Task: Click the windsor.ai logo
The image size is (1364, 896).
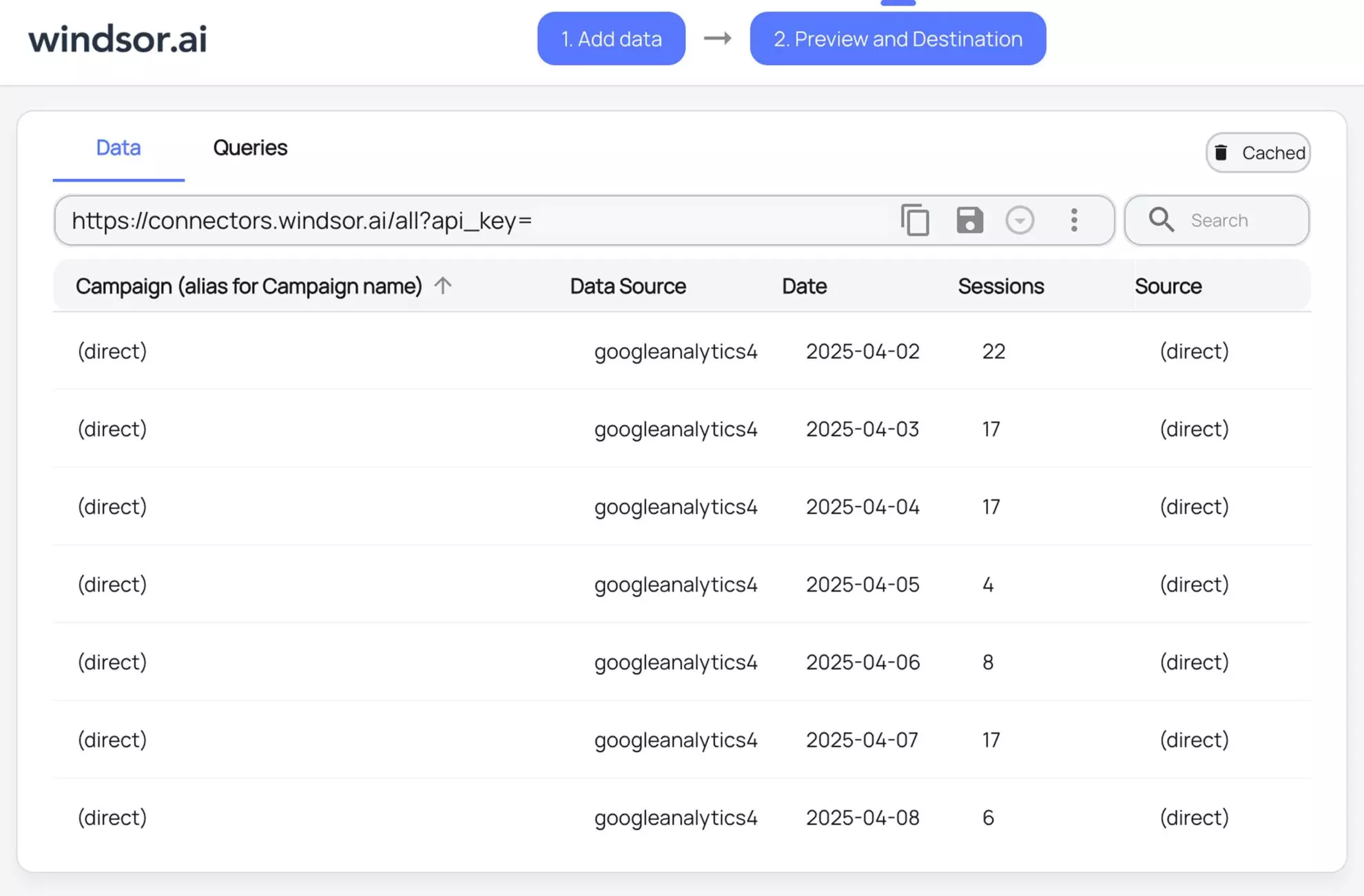Action: point(117,39)
